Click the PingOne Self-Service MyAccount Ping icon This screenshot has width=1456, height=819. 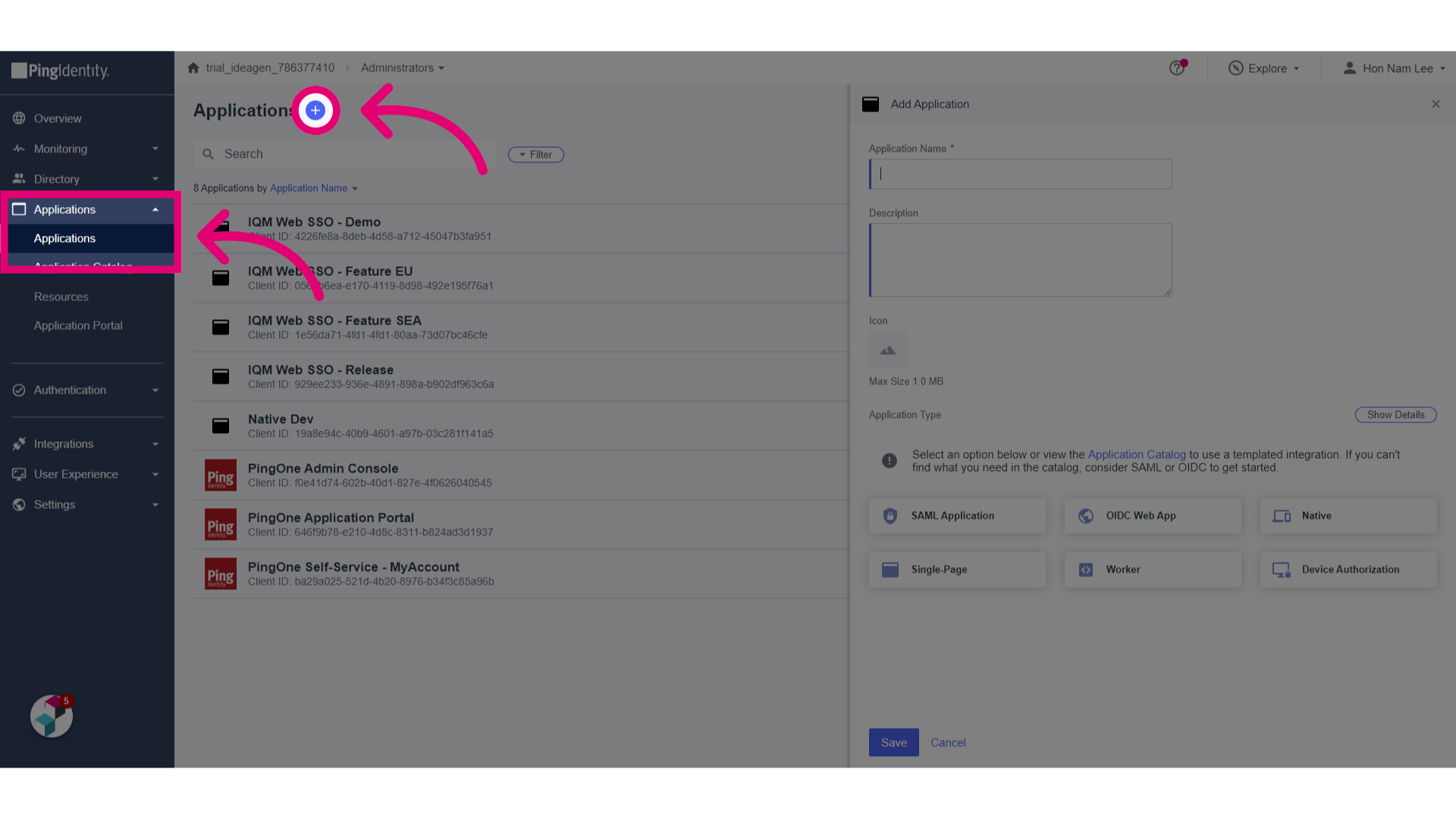(x=221, y=574)
